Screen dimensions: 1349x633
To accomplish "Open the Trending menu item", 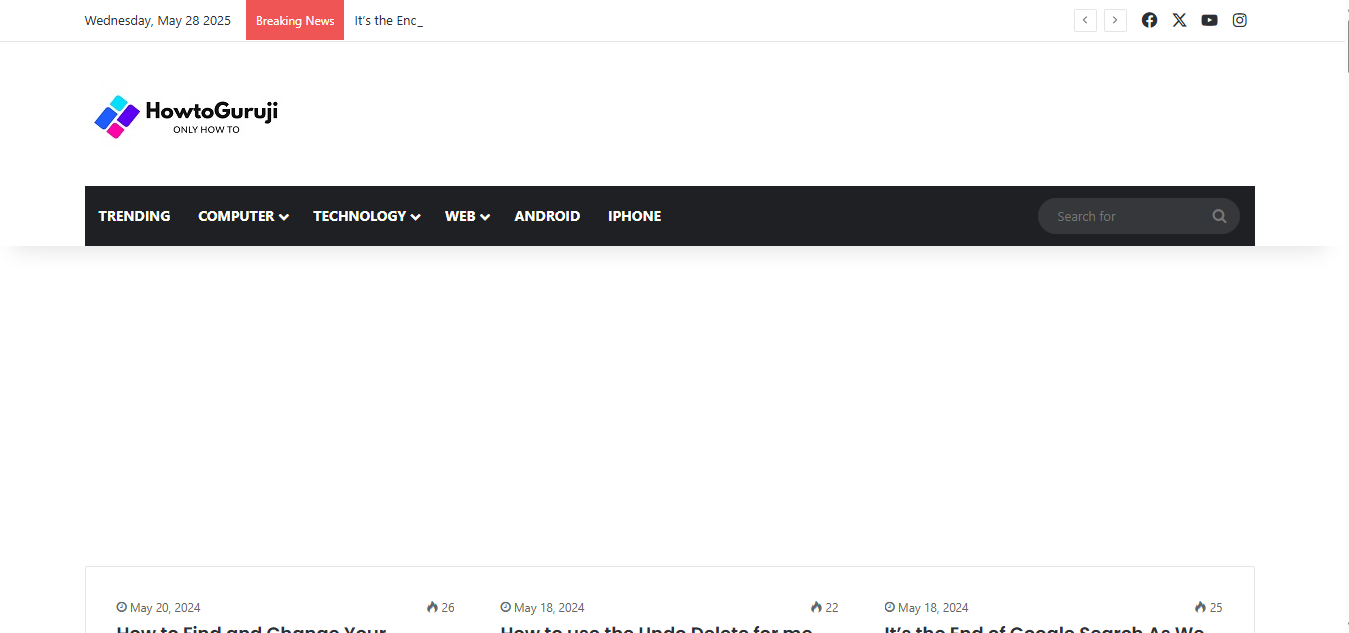I will [134, 216].
